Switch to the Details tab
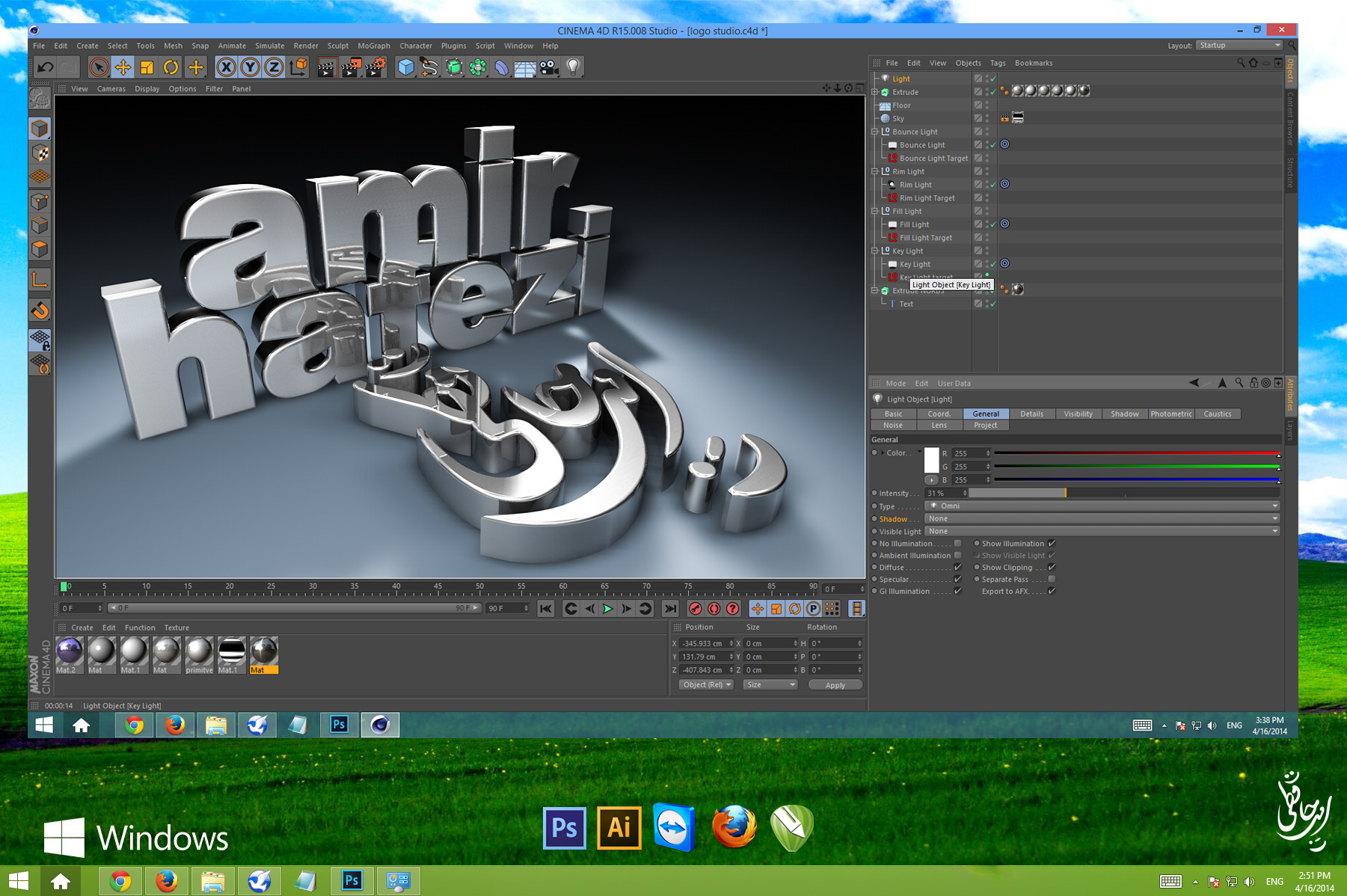The height and width of the screenshot is (896, 1347). click(x=1031, y=414)
